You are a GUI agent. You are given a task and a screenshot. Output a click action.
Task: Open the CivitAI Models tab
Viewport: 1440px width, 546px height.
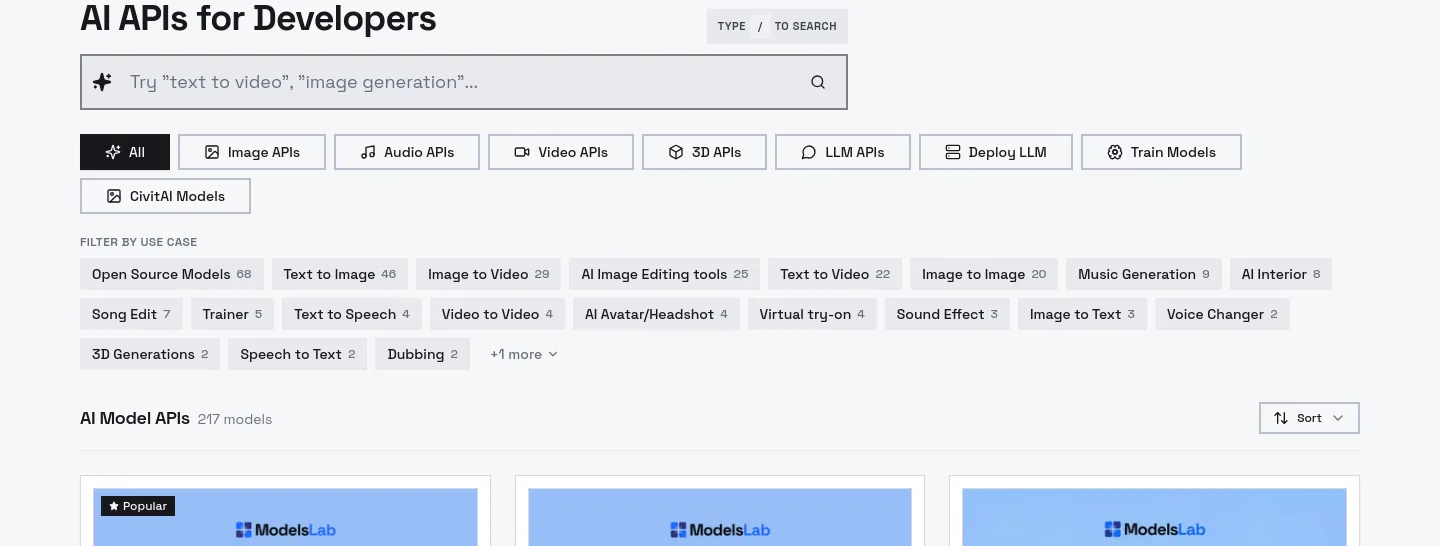click(165, 196)
